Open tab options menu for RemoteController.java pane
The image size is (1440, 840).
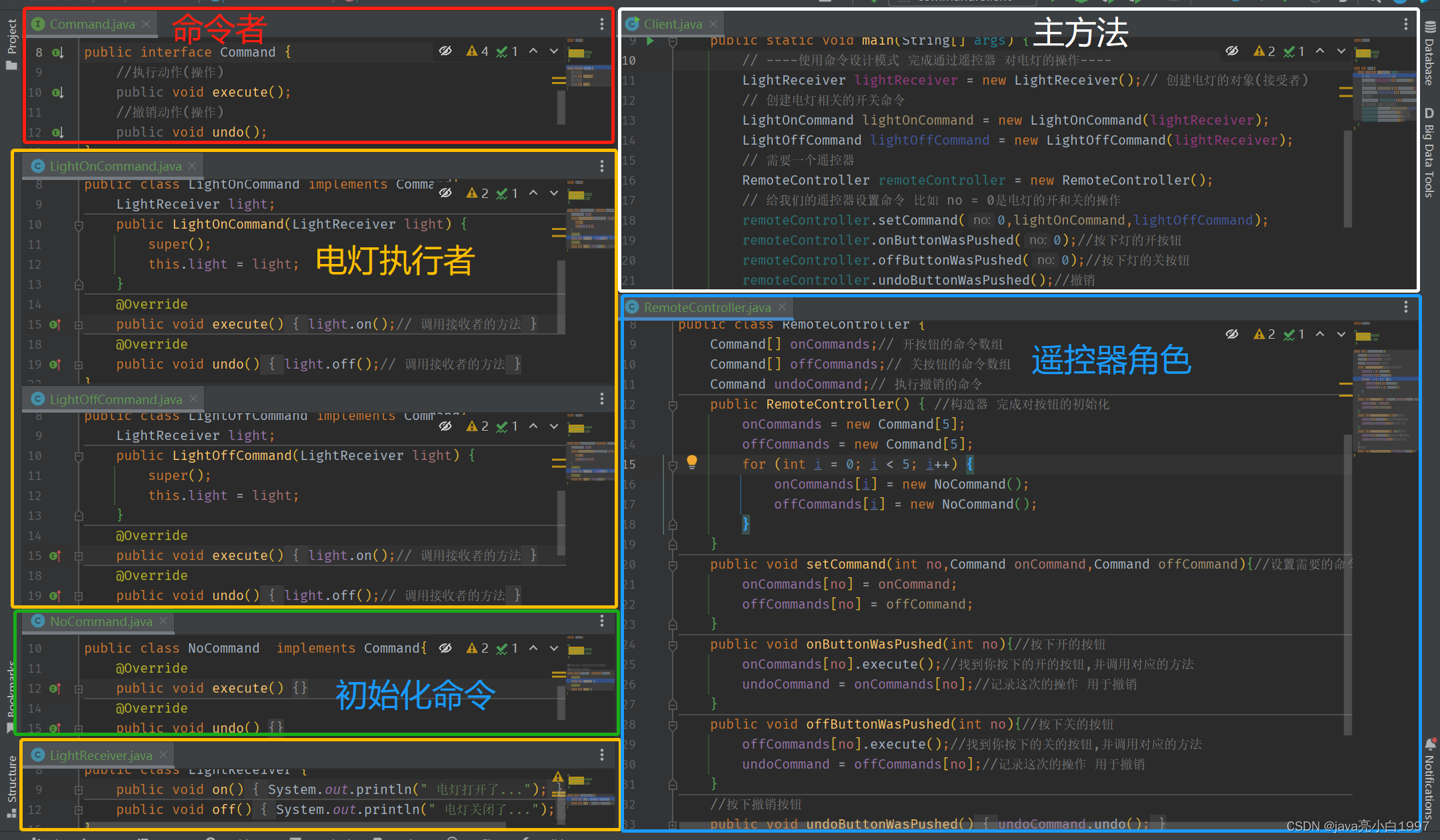1406,307
